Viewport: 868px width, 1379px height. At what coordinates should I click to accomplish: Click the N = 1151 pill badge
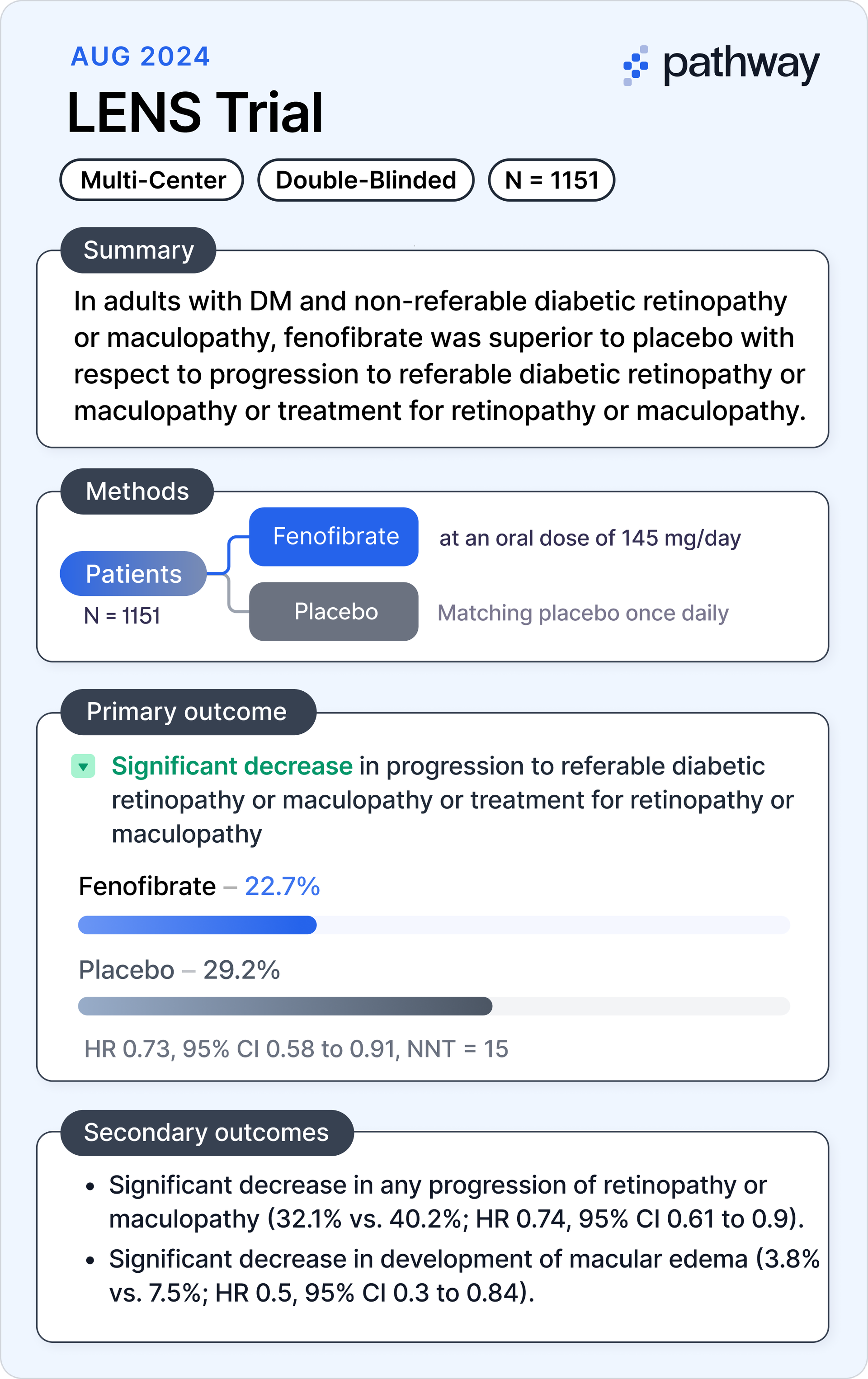pyautogui.click(x=552, y=180)
